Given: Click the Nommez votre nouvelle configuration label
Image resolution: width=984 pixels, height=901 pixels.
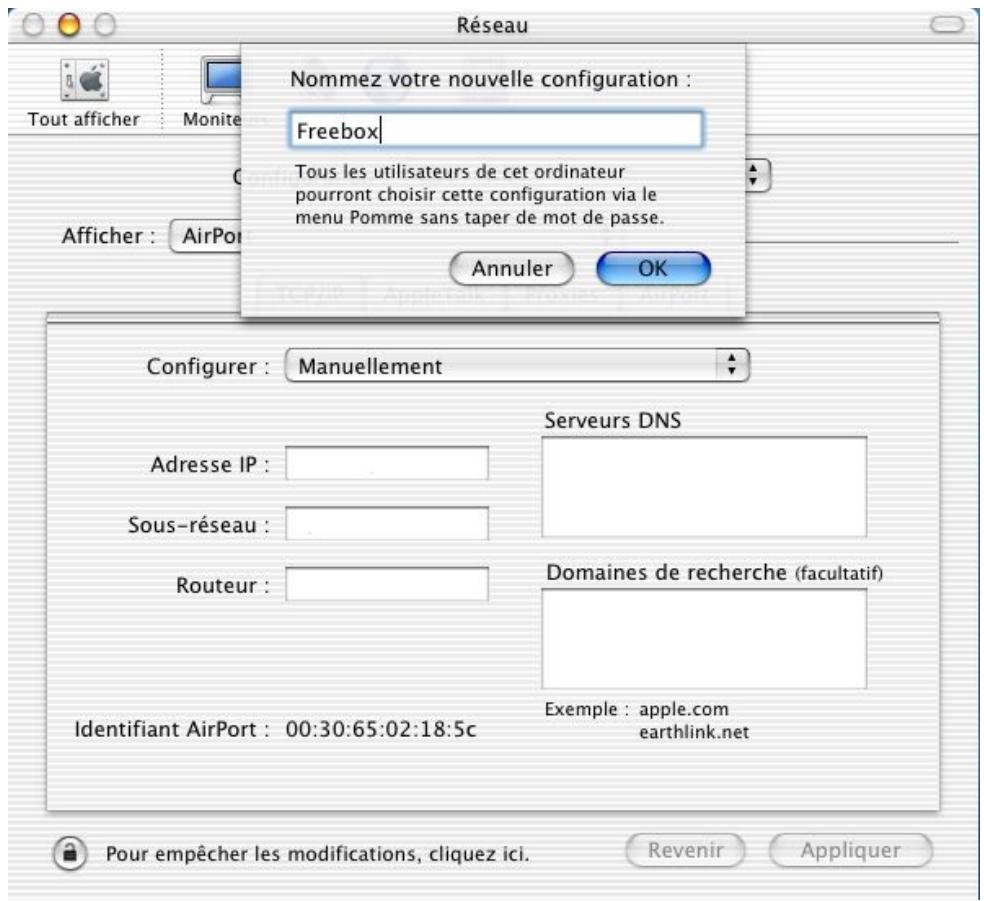Looking at the screenshot, I should [x=490, y=79].
